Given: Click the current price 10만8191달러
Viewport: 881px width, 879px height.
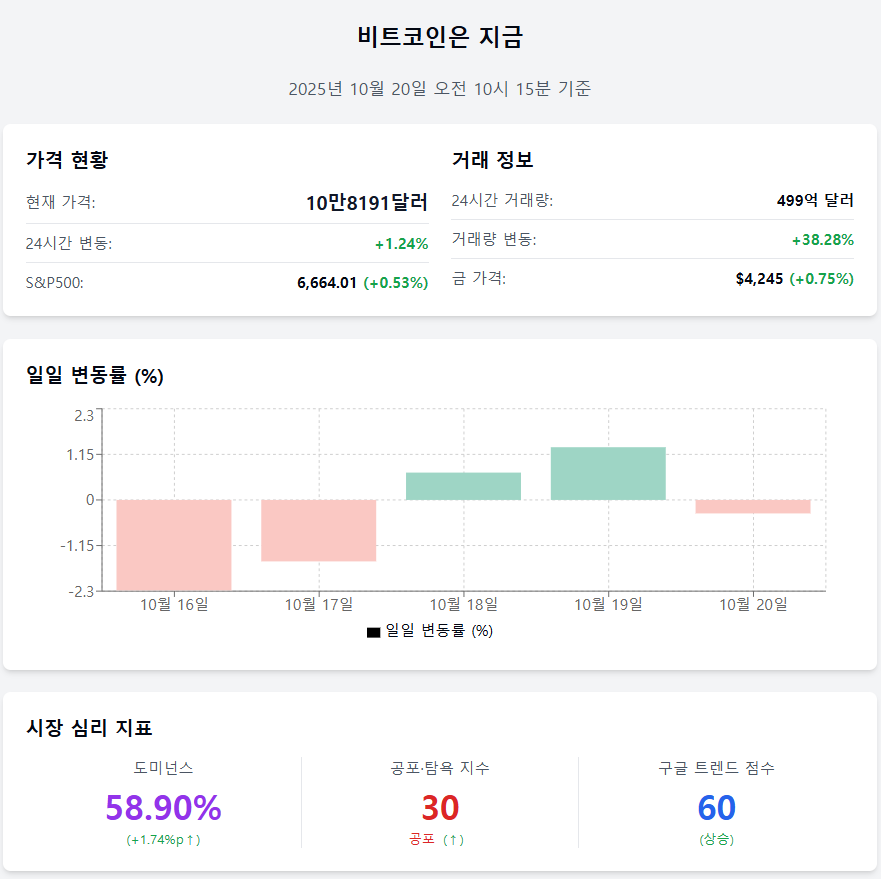Looking at the screenshot, I should coord(366,203).
